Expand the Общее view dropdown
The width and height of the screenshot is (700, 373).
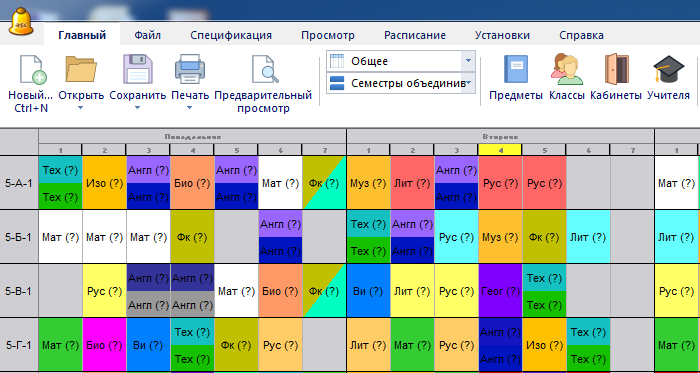tap(468, 61)
